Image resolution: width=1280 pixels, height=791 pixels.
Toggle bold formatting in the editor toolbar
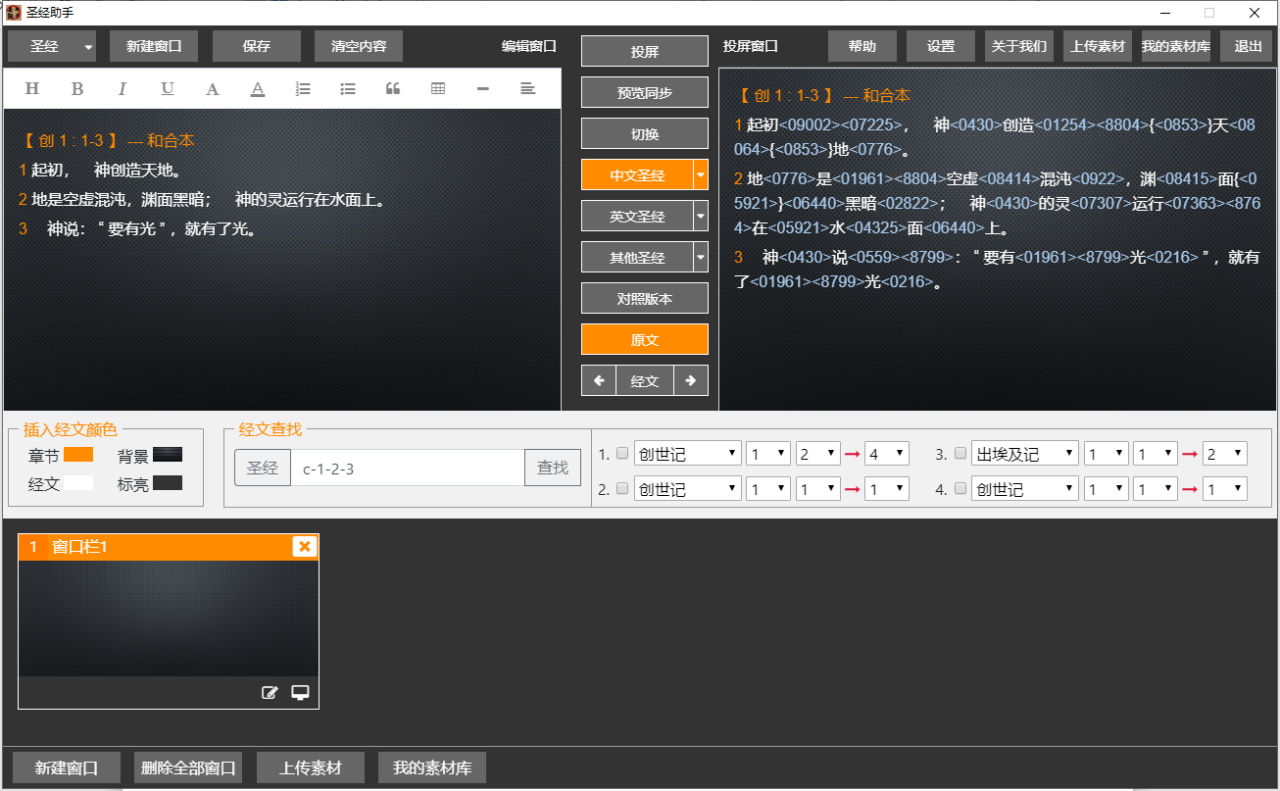77,89
